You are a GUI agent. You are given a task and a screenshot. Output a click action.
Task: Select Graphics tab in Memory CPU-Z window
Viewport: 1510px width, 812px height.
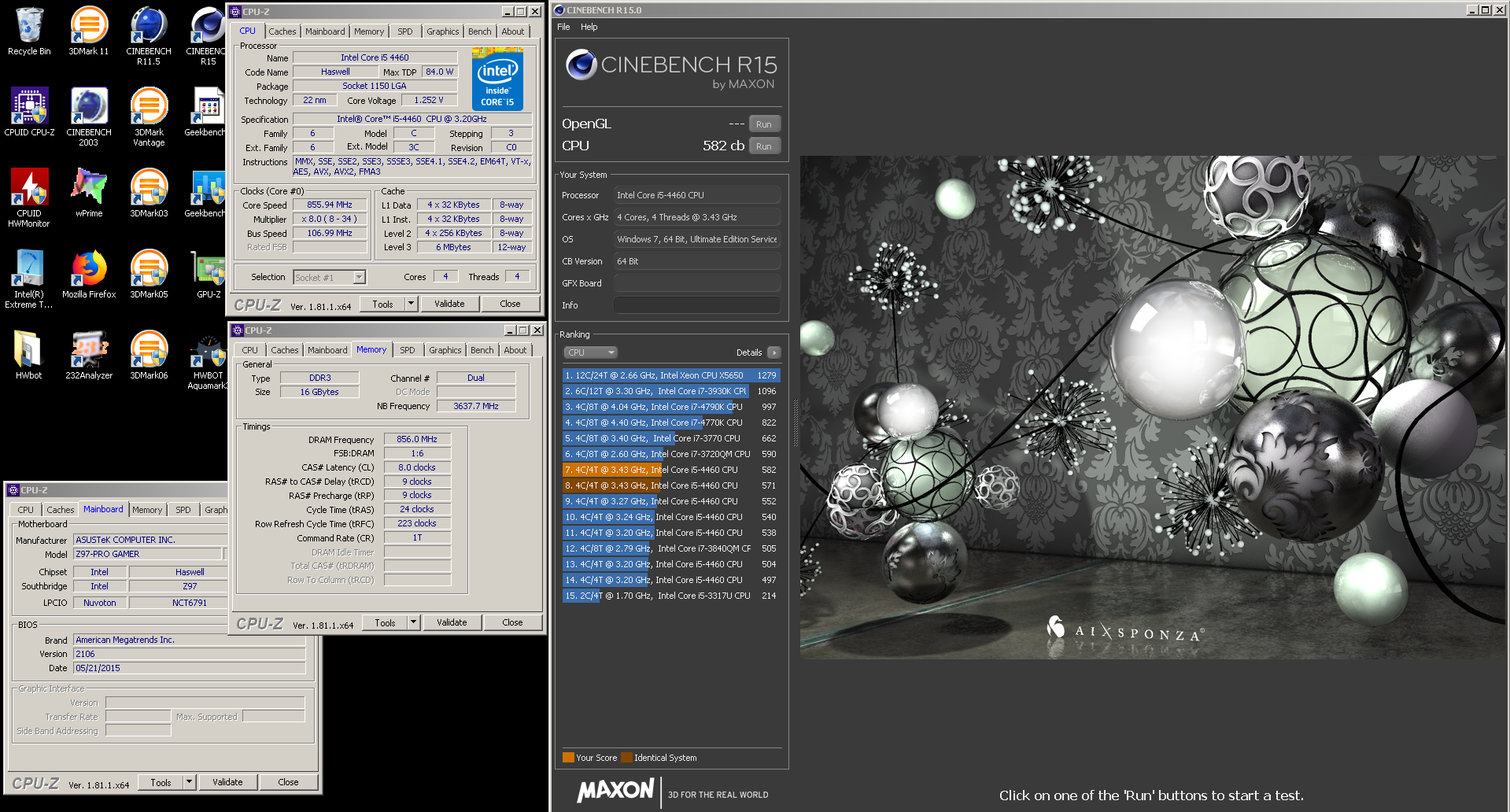(445, 350)
